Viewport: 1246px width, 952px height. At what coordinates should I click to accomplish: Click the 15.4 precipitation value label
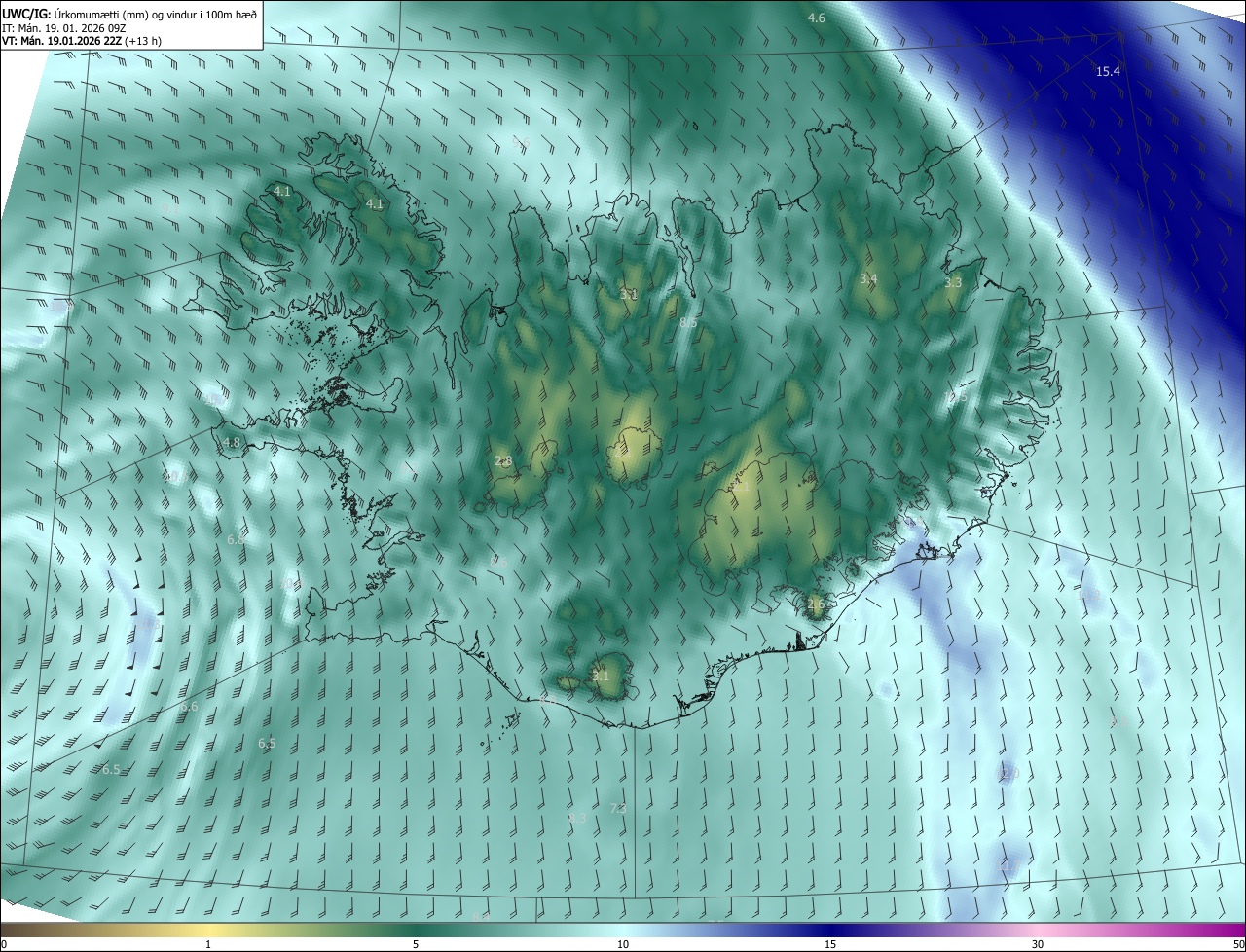tap(1108, 71)
